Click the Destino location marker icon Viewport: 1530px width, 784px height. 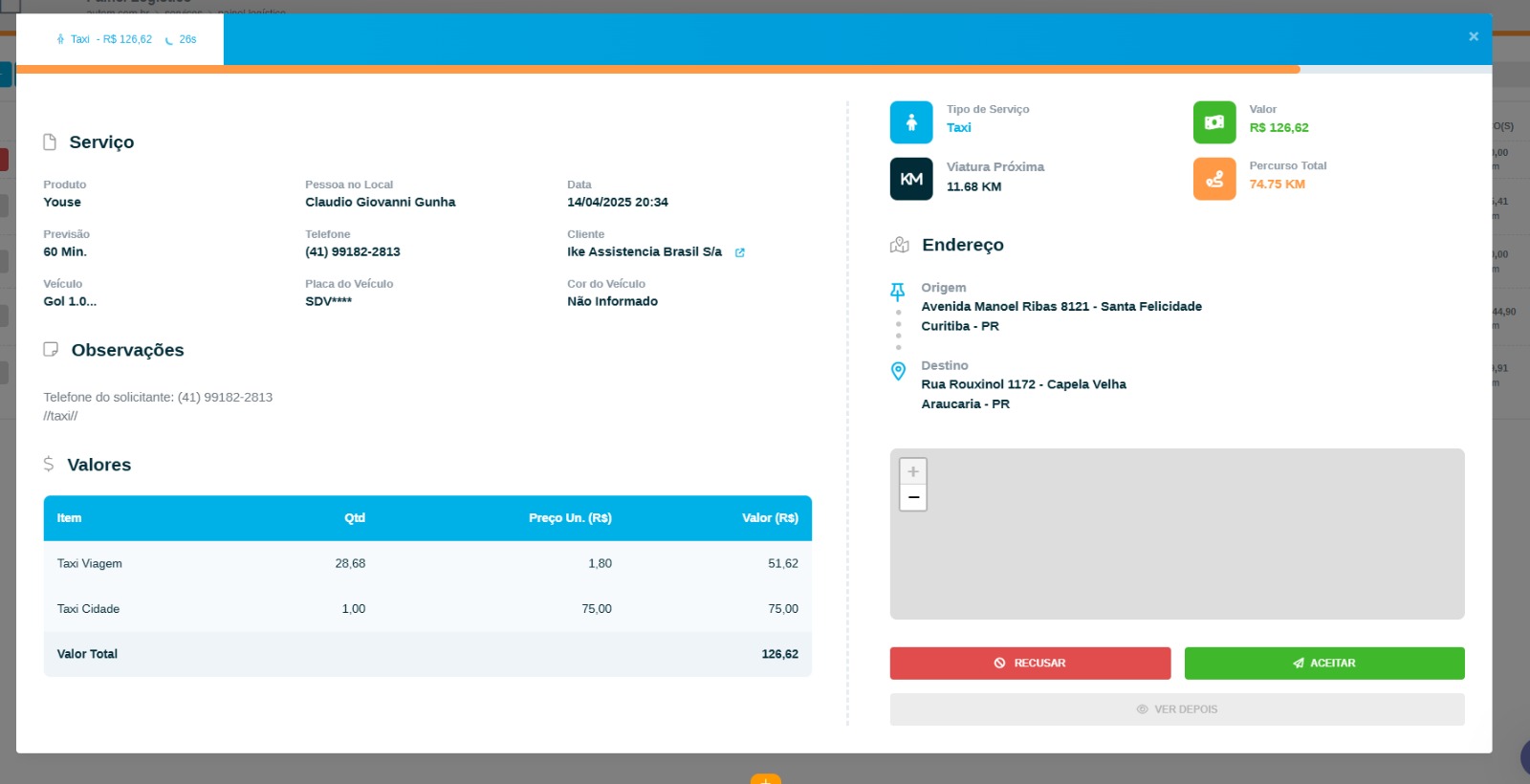point(897,371)
